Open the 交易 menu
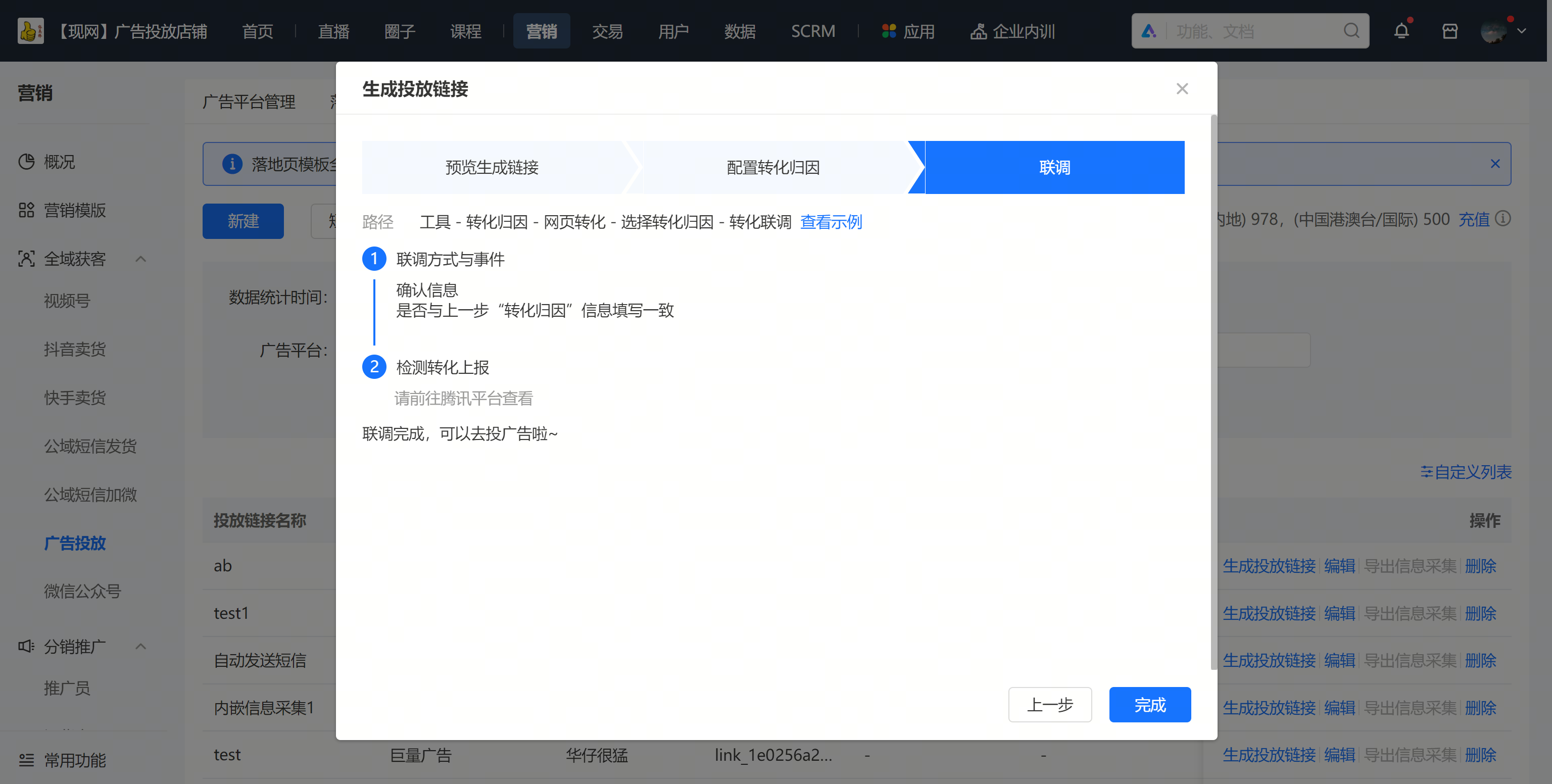The image size is (1552, 784). (x=607, y=31)
